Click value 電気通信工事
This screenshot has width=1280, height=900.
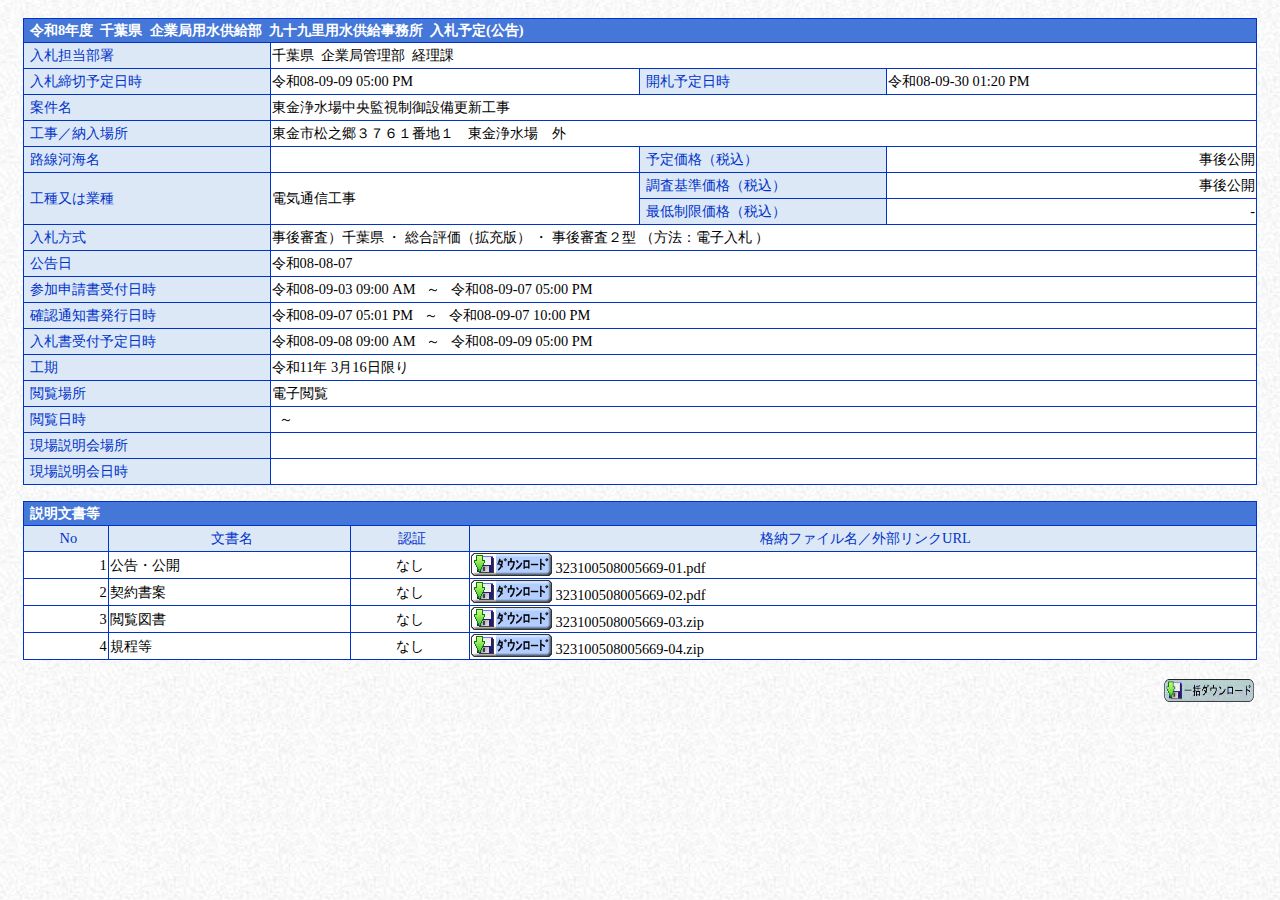pyautogui.click(x=314, y=199)
